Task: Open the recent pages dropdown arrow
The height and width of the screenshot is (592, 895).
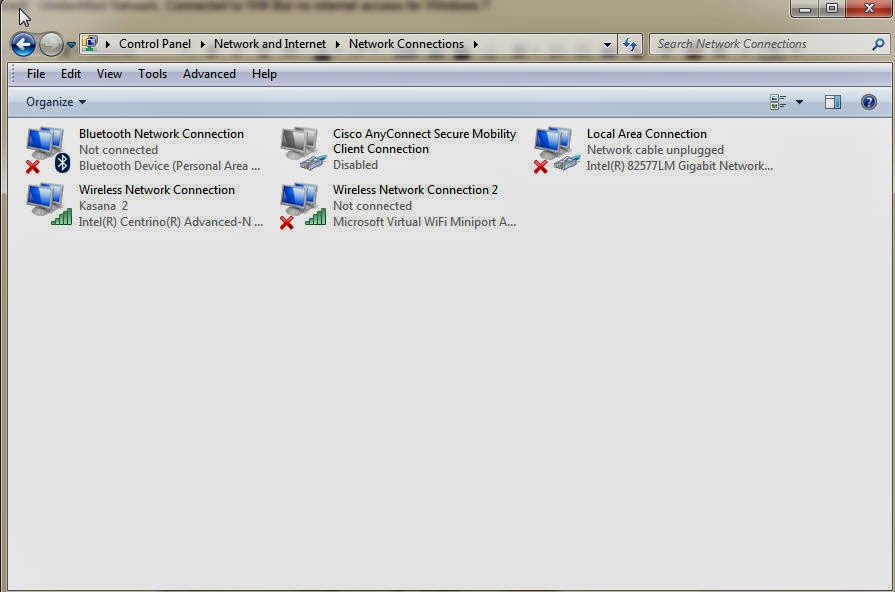Action: pyautogui.click(x=71, y=45)
